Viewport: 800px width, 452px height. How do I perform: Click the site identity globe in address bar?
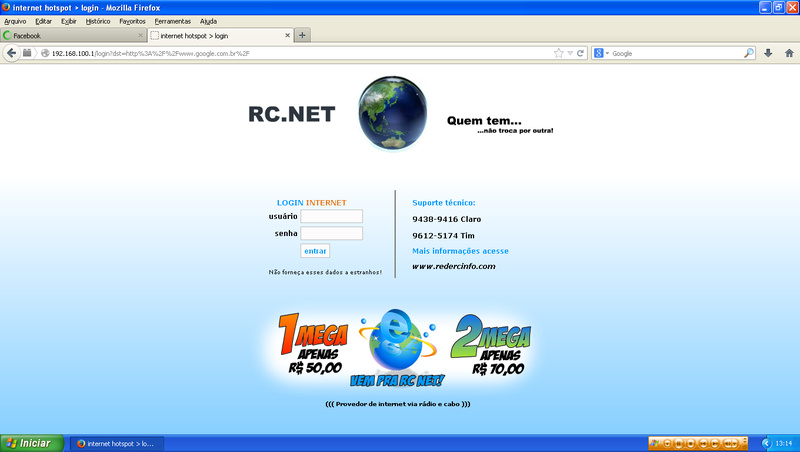[x=45, y=53]
